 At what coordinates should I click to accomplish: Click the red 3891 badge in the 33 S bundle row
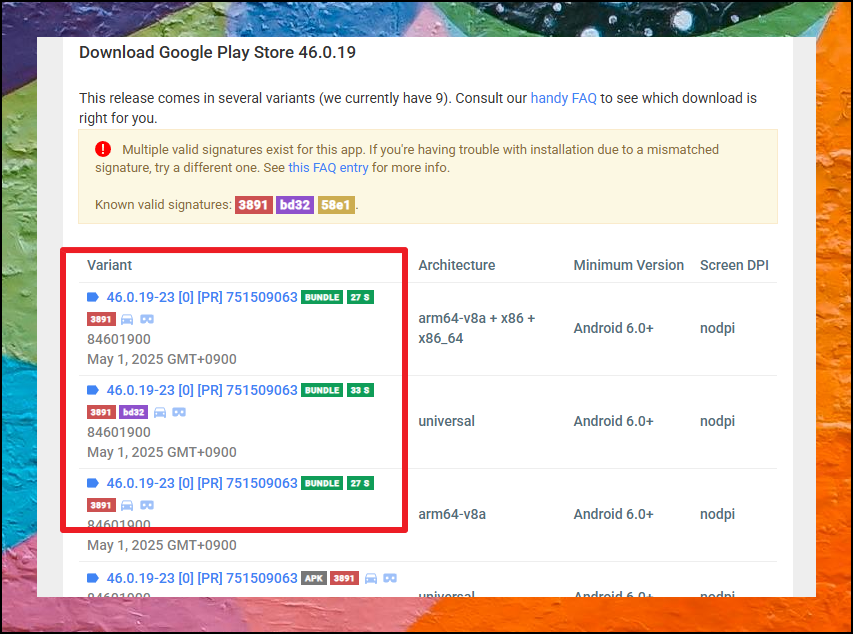coord(101,413)
